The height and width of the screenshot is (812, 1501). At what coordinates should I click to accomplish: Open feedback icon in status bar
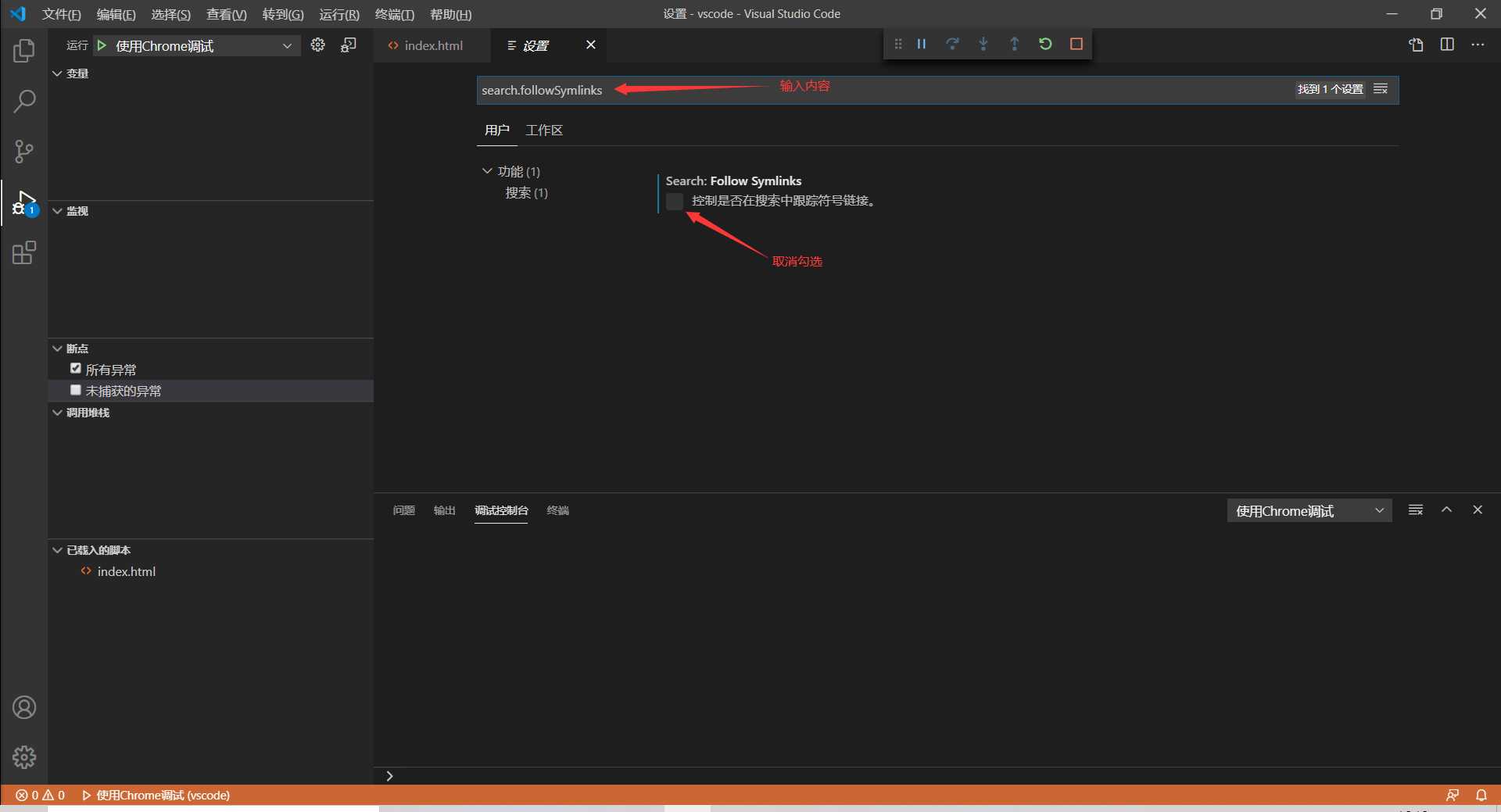click(1453, 795)
